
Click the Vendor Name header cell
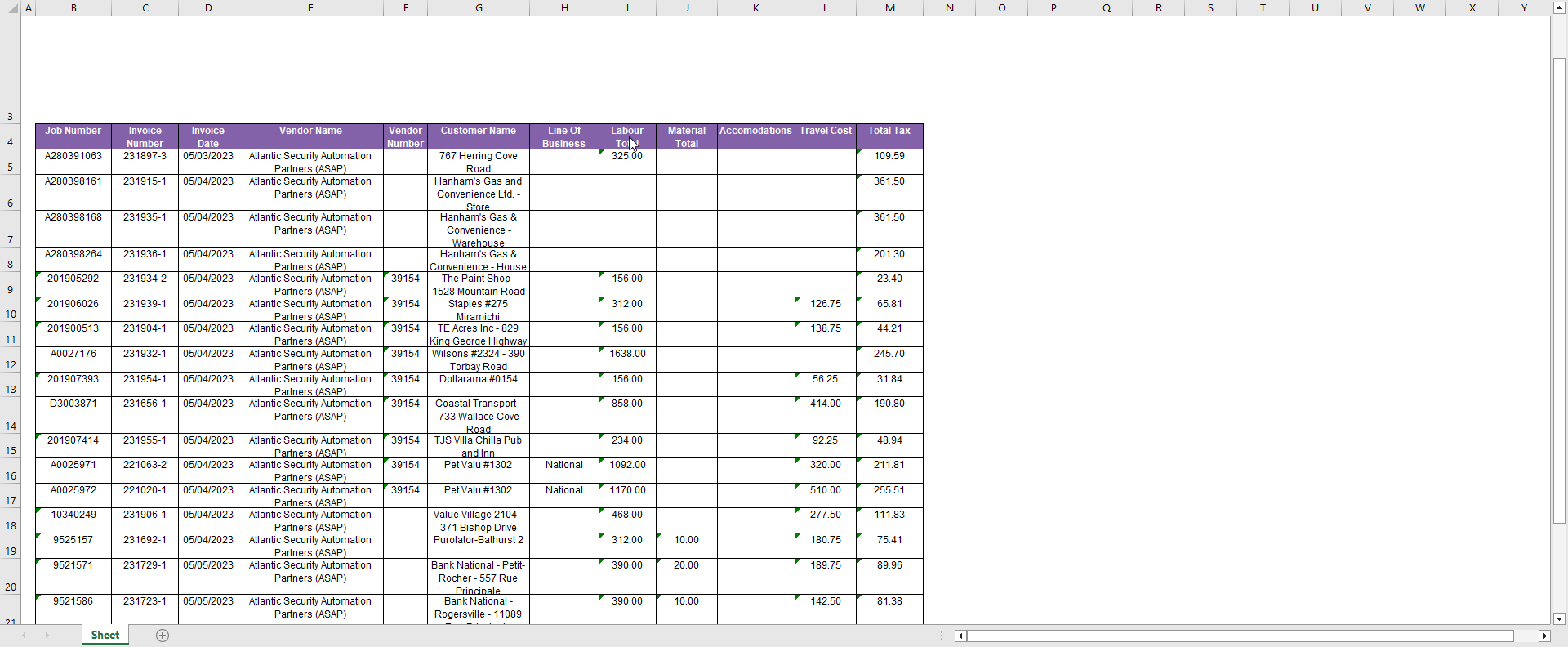coord(310,136)
